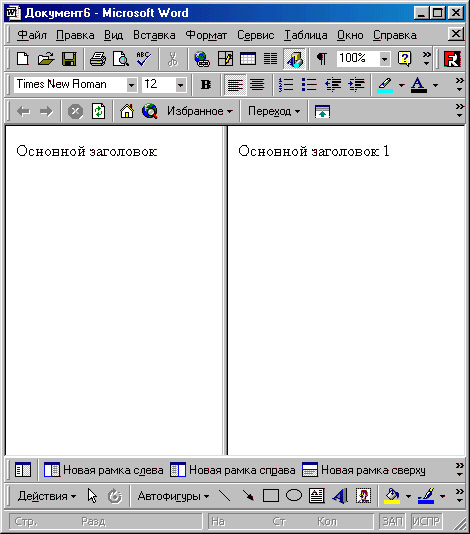Select the objects arrow pointer tool
The image size is (470, 534).
tap(92, 496)
